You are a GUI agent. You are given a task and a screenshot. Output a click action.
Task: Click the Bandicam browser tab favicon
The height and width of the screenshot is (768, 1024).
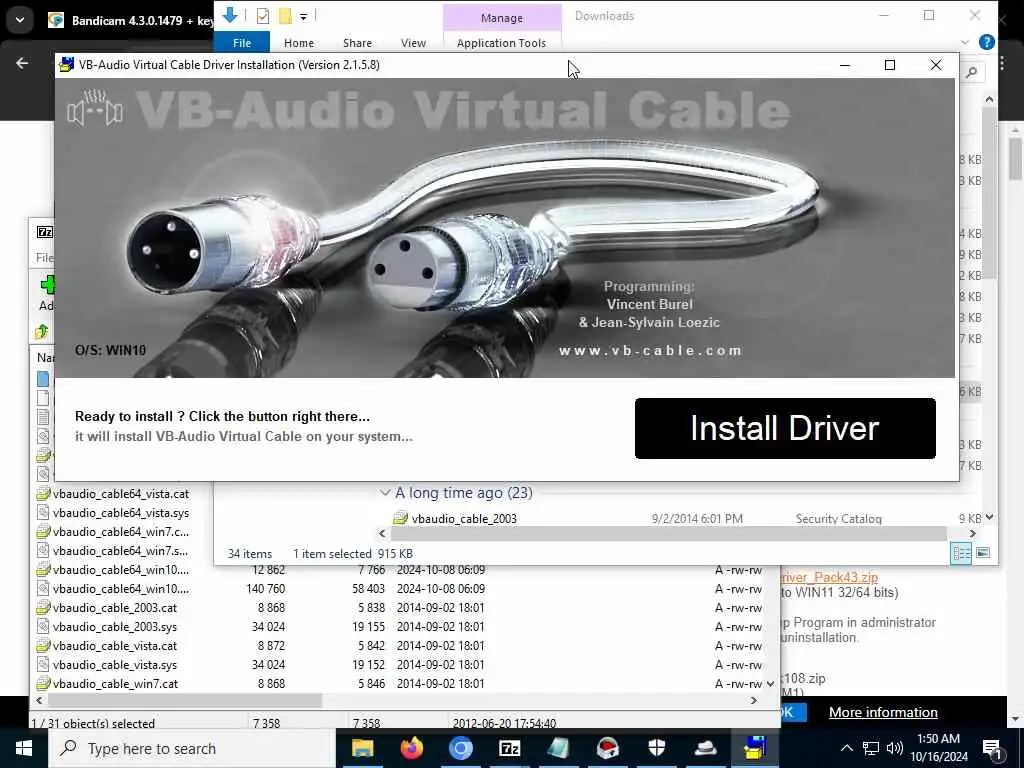(x=56, y=20)
